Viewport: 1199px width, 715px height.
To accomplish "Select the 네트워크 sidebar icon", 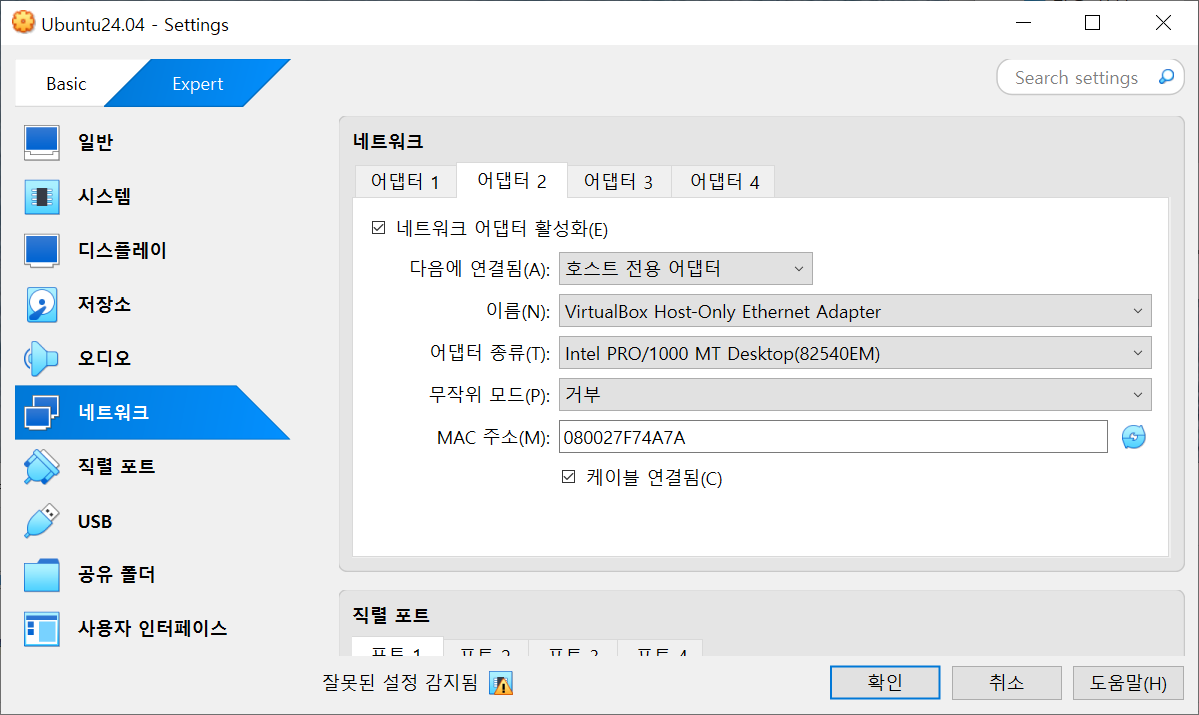I will (x=41, y=412).
